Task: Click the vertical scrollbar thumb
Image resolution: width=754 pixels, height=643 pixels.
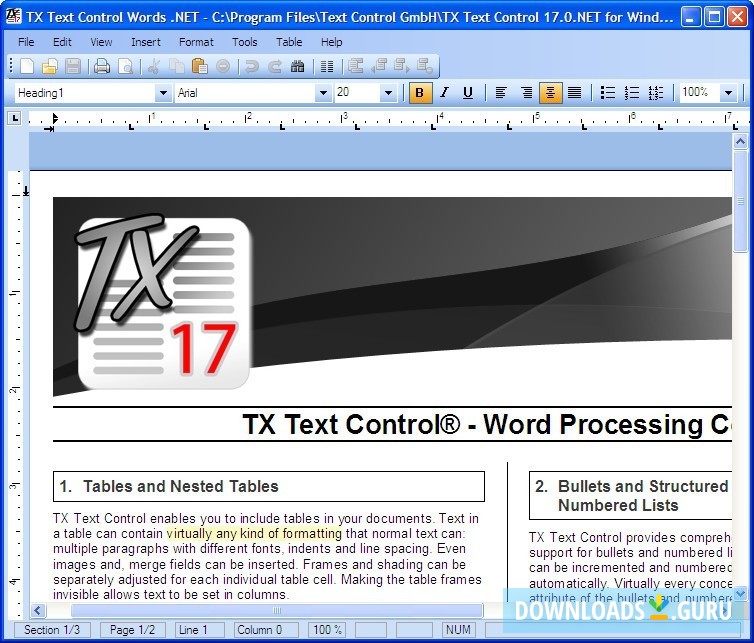Action: tap(740, 201)
